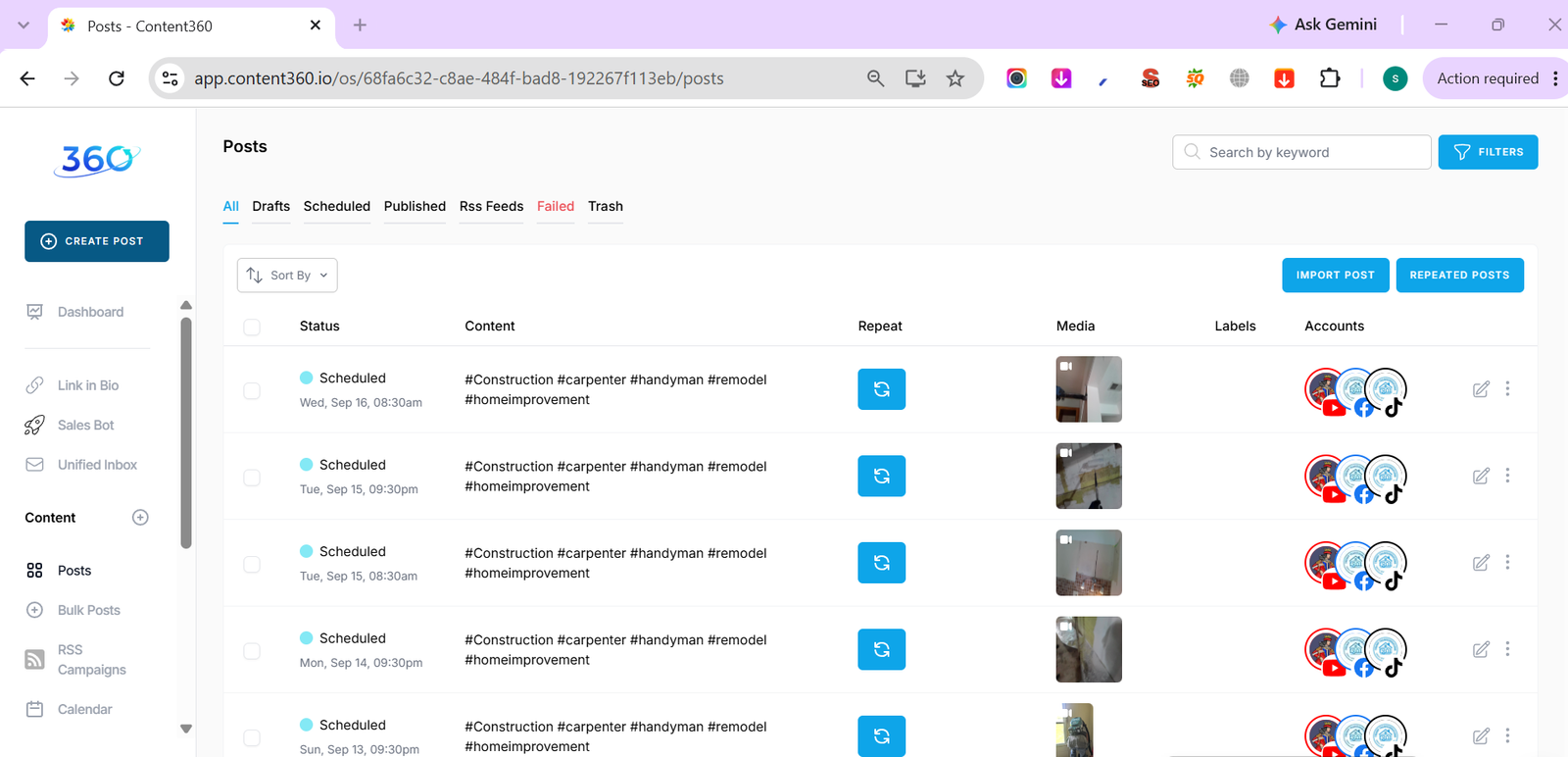Image resolution: width=1568 pixels, height=757 pixels.
Task: Open the browser Extensions puzzle icon
Action: pyautogui.click(x=1330, y=78)
